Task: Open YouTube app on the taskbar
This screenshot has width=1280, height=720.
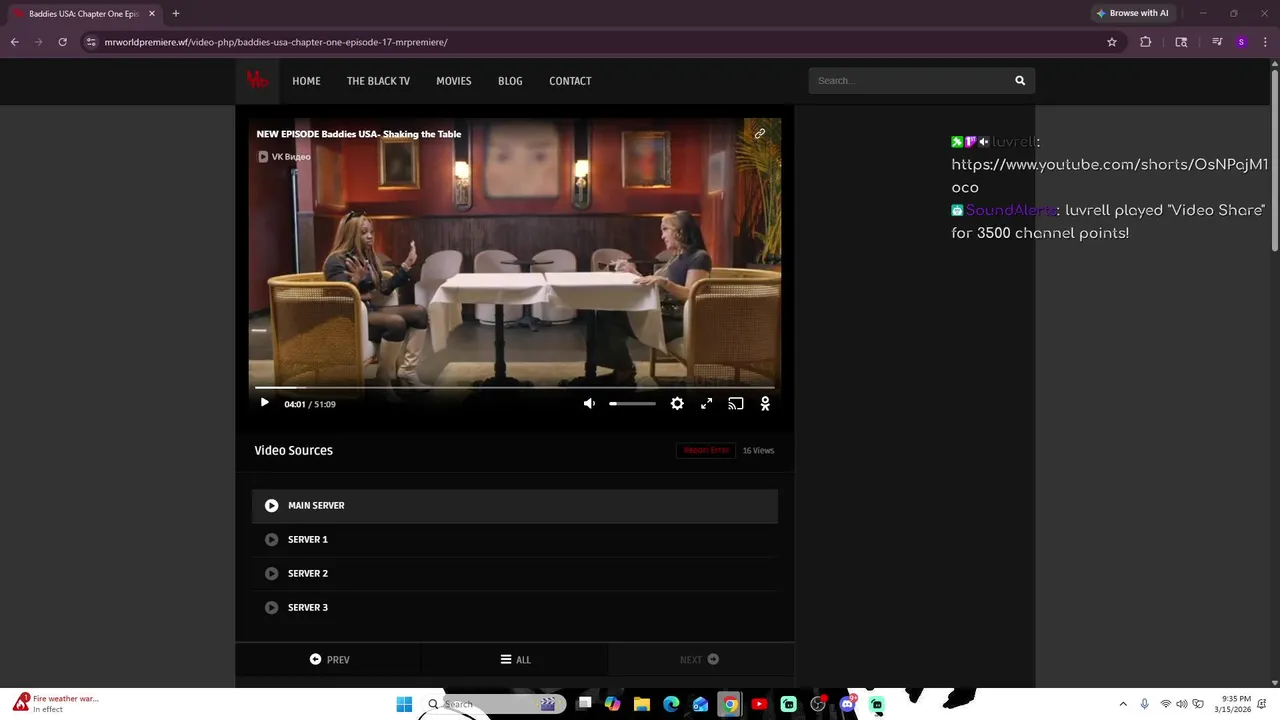Action: click(x=759, y=704)
